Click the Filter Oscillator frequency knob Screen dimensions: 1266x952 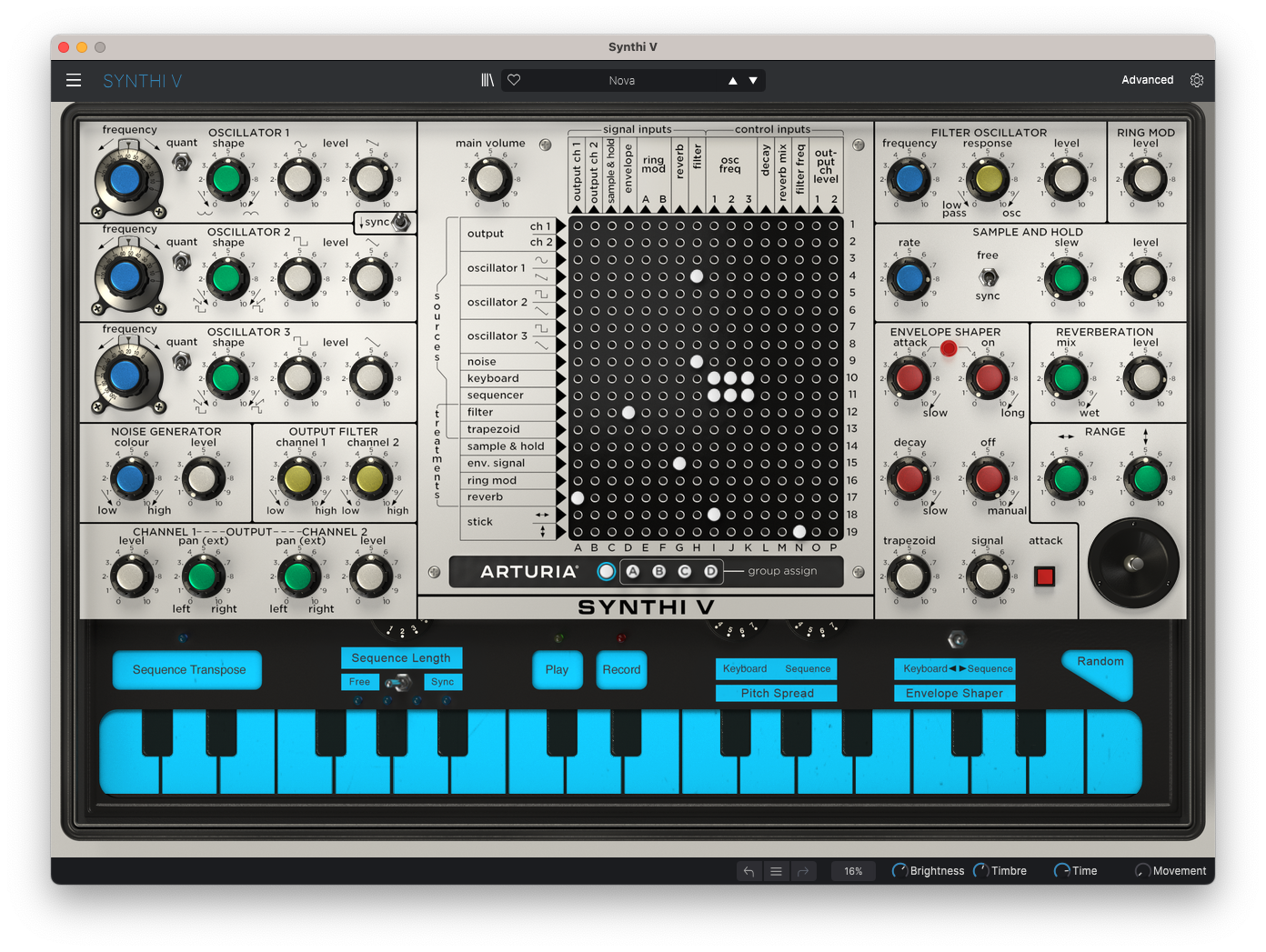[908, 179]
